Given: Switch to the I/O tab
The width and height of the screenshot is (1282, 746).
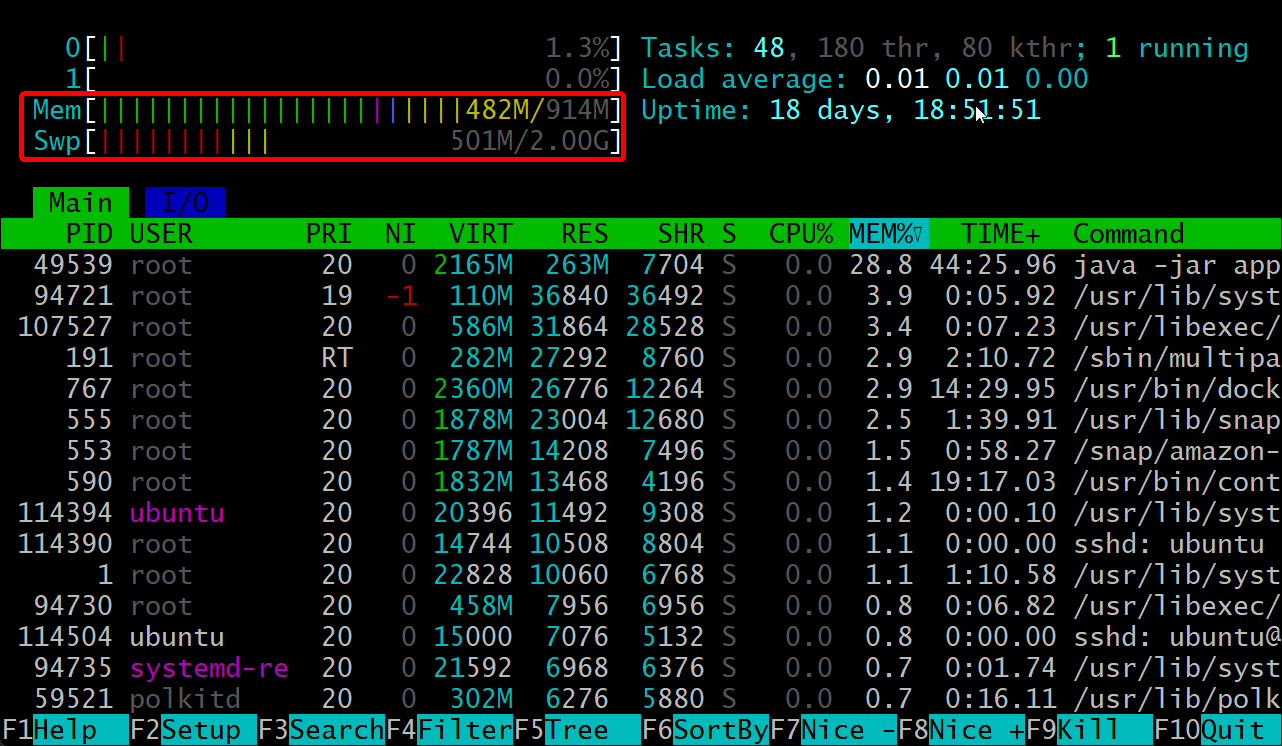Looking at the screenshot, I should pyautogui.click(x=185, y=203).
